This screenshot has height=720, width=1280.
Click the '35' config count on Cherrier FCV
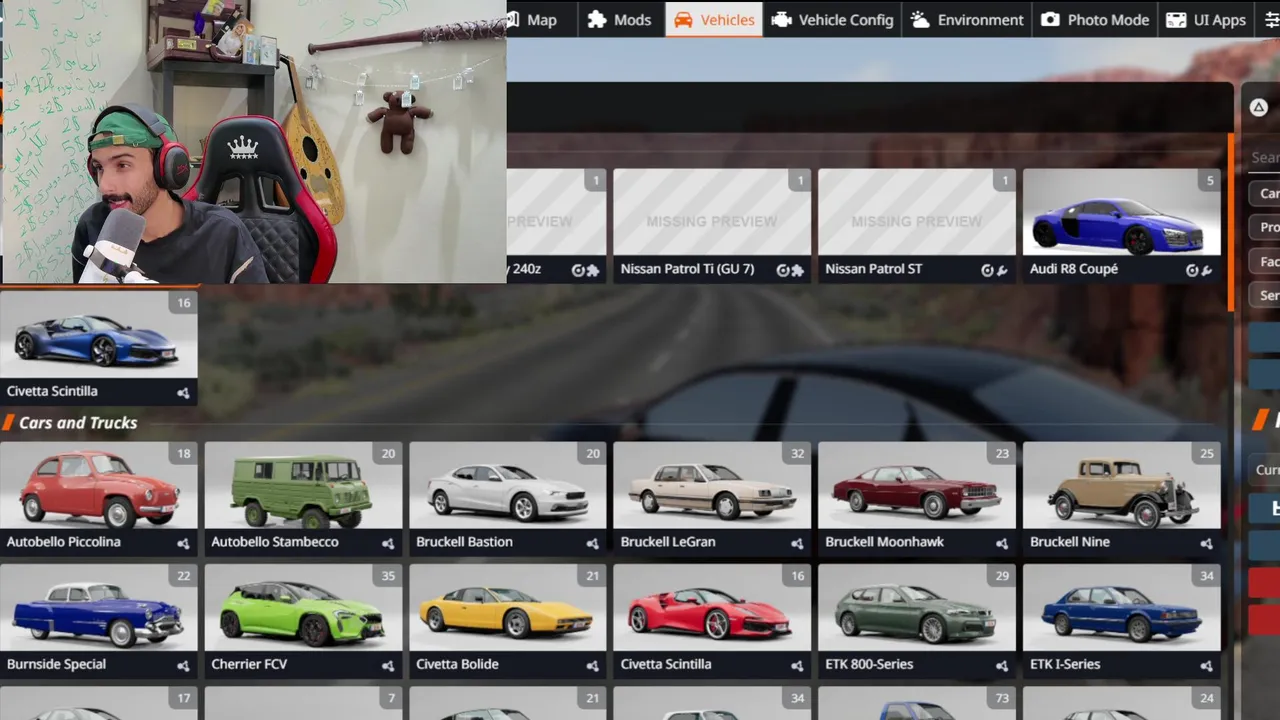point(388,576)
